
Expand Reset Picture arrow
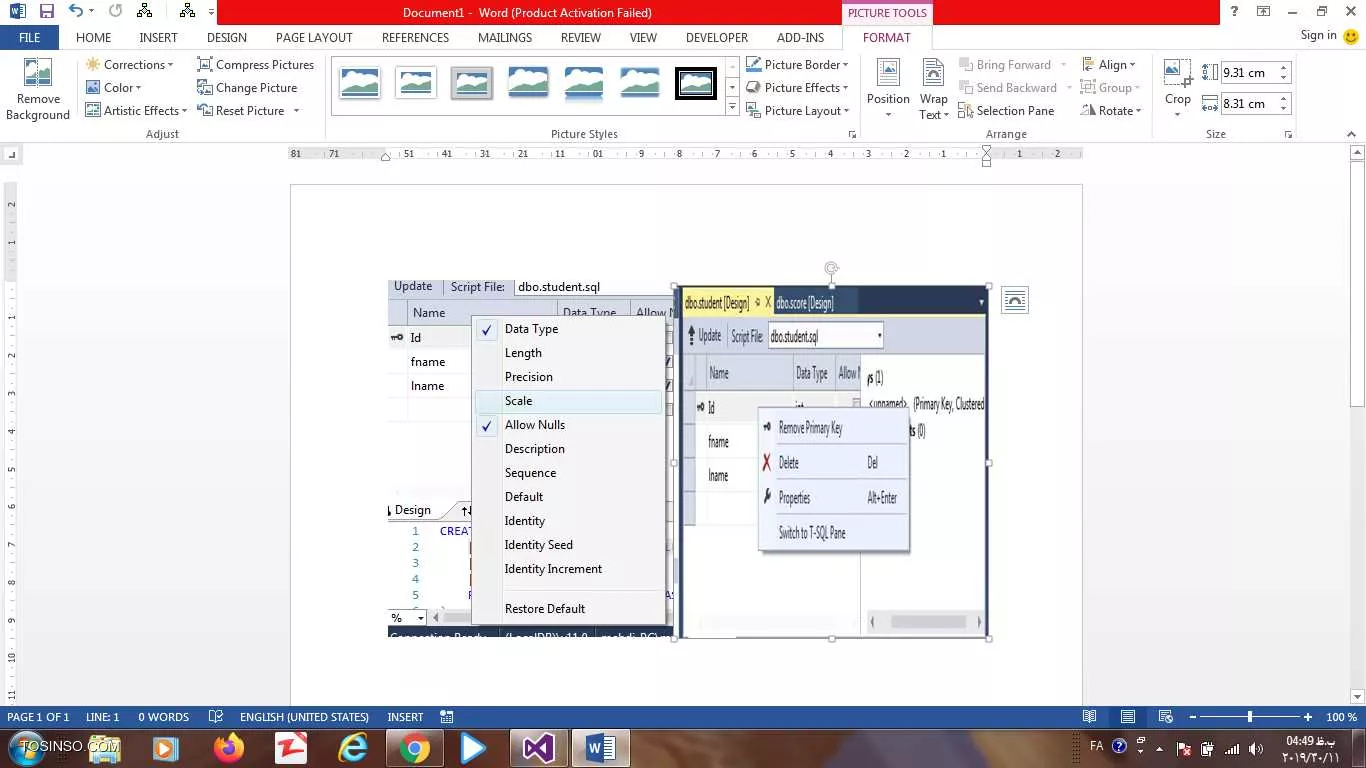tap(296, 111)
